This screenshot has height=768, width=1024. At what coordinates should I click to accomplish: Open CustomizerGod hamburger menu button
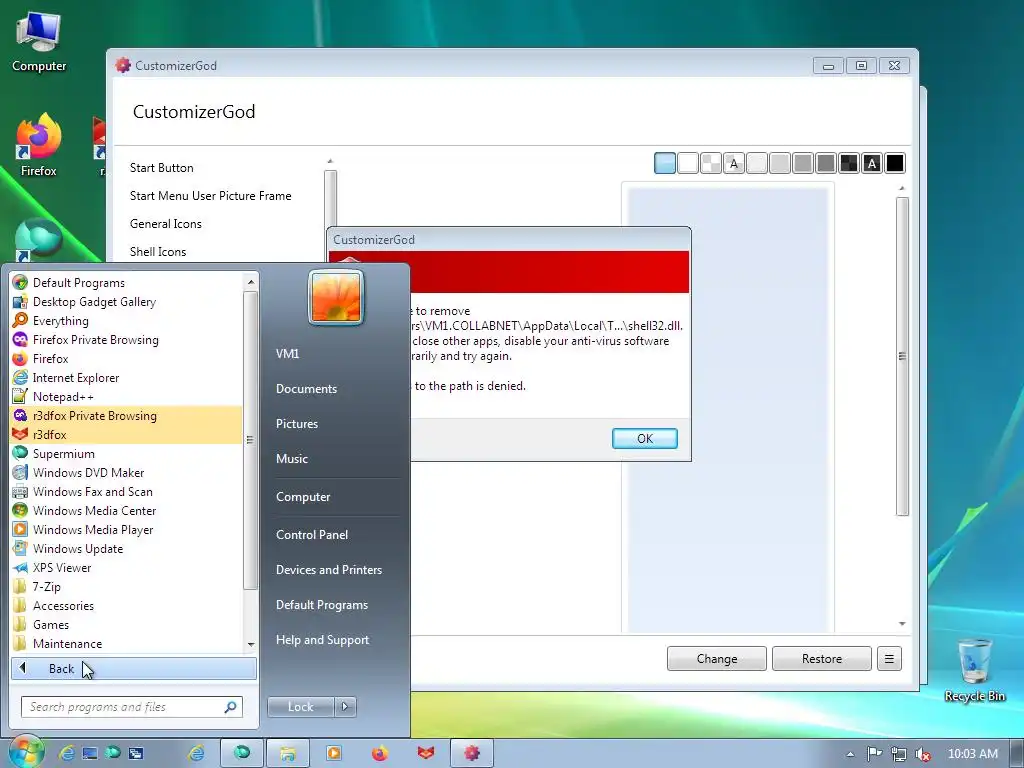(x=889, y=659)
